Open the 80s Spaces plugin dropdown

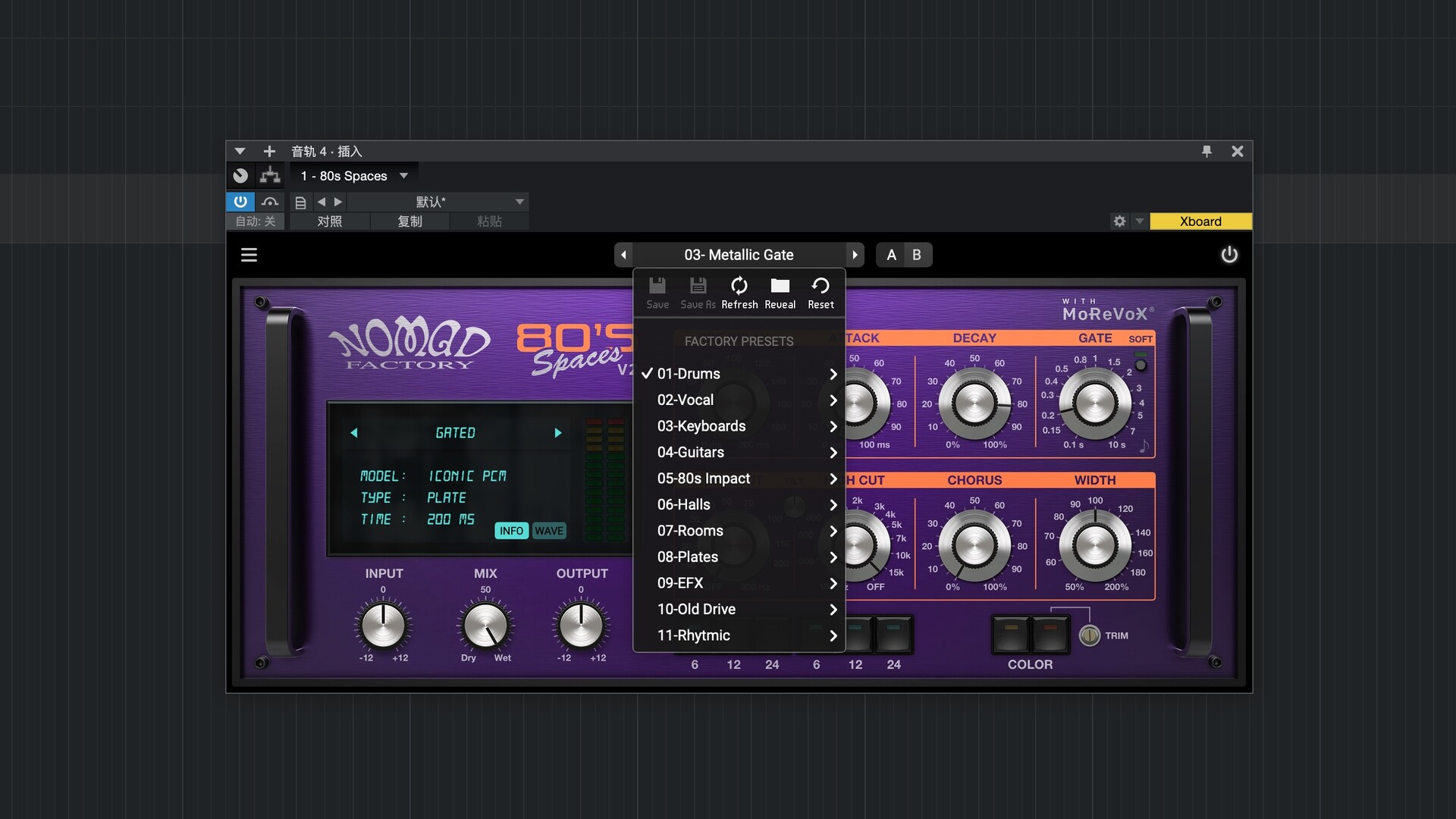tap(353, 176)
